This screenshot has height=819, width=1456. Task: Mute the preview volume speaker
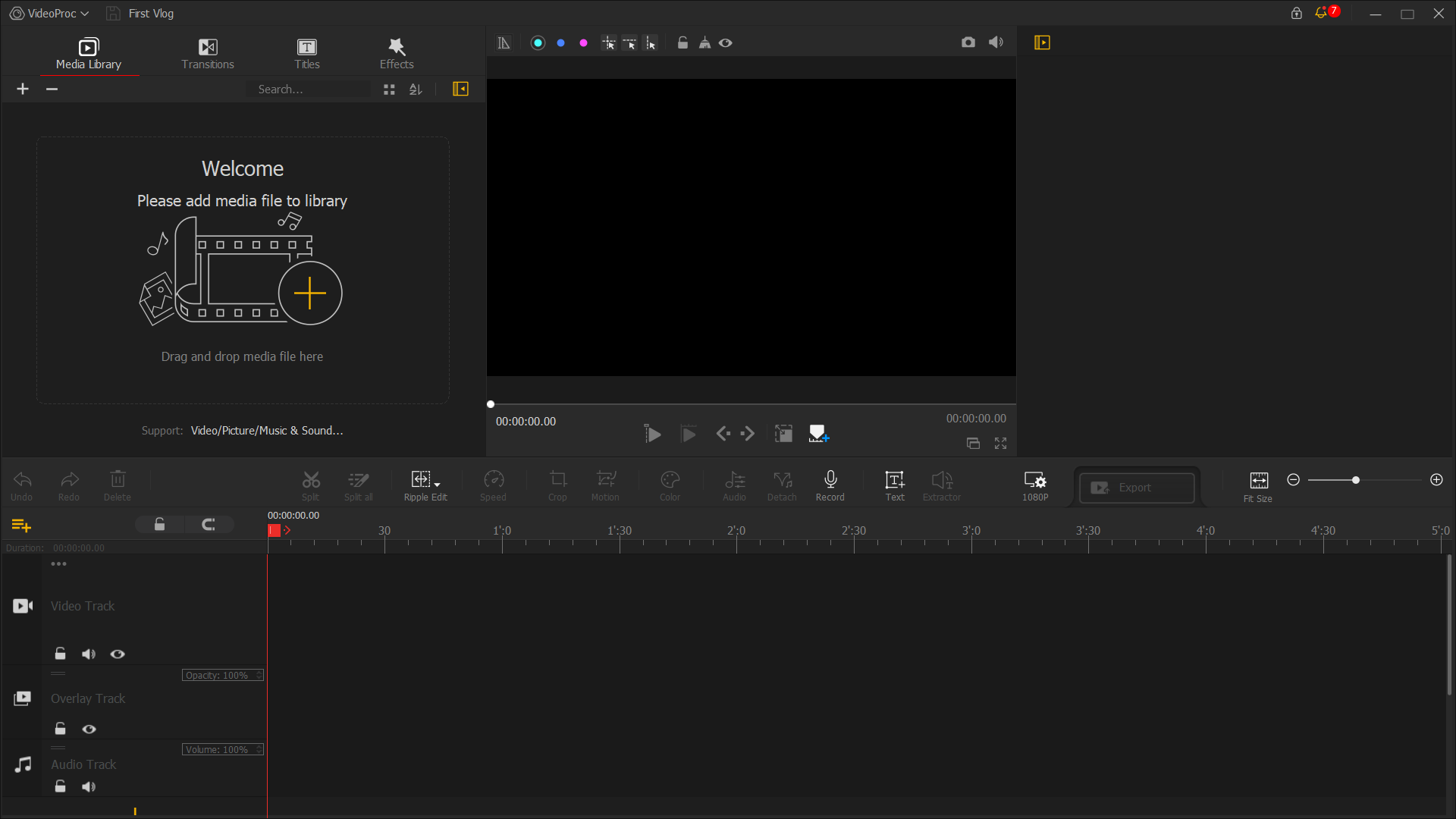996,42
